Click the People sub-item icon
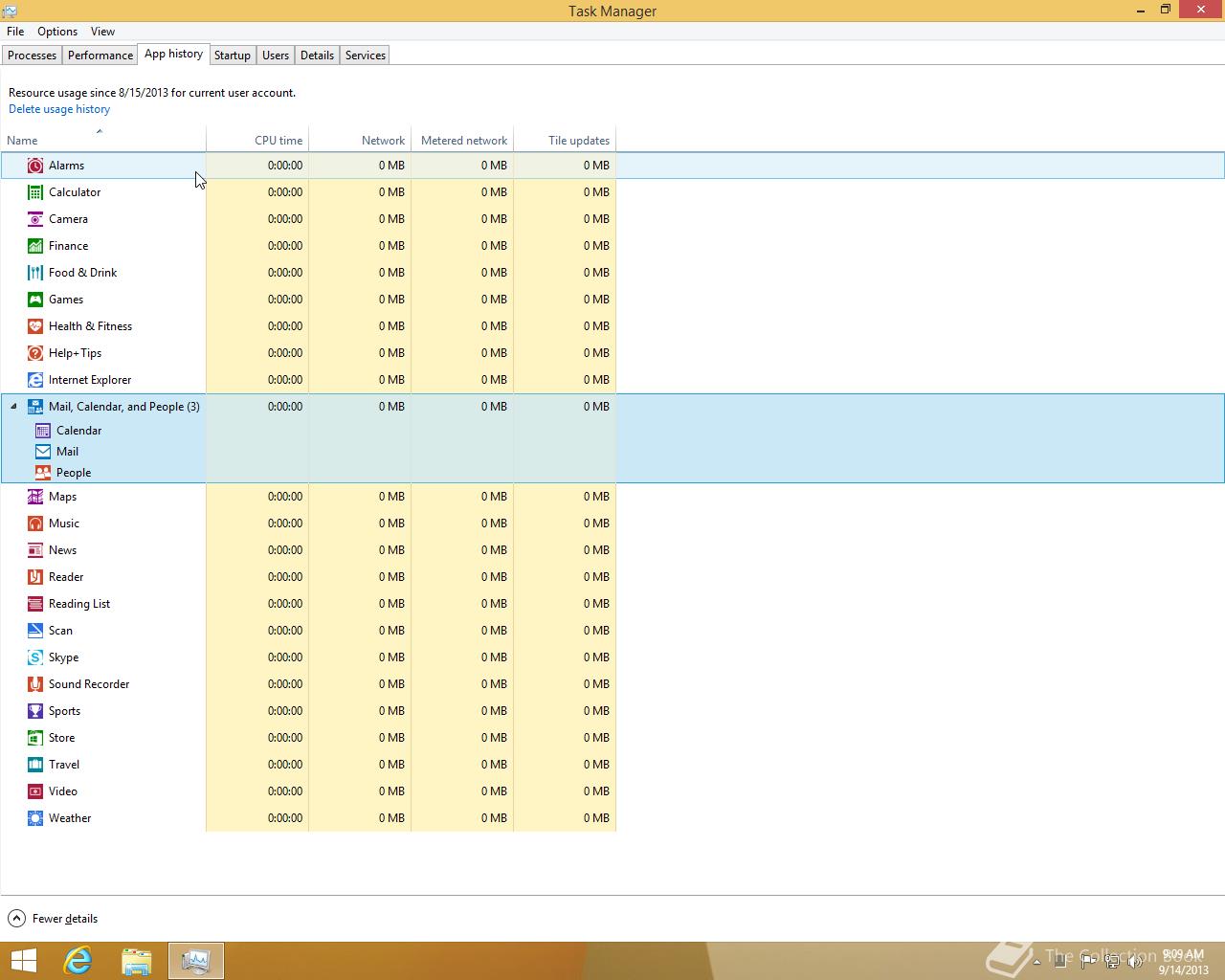Image resolution: width=1225 pixels, height=980 pixels. tap(43, 473)
